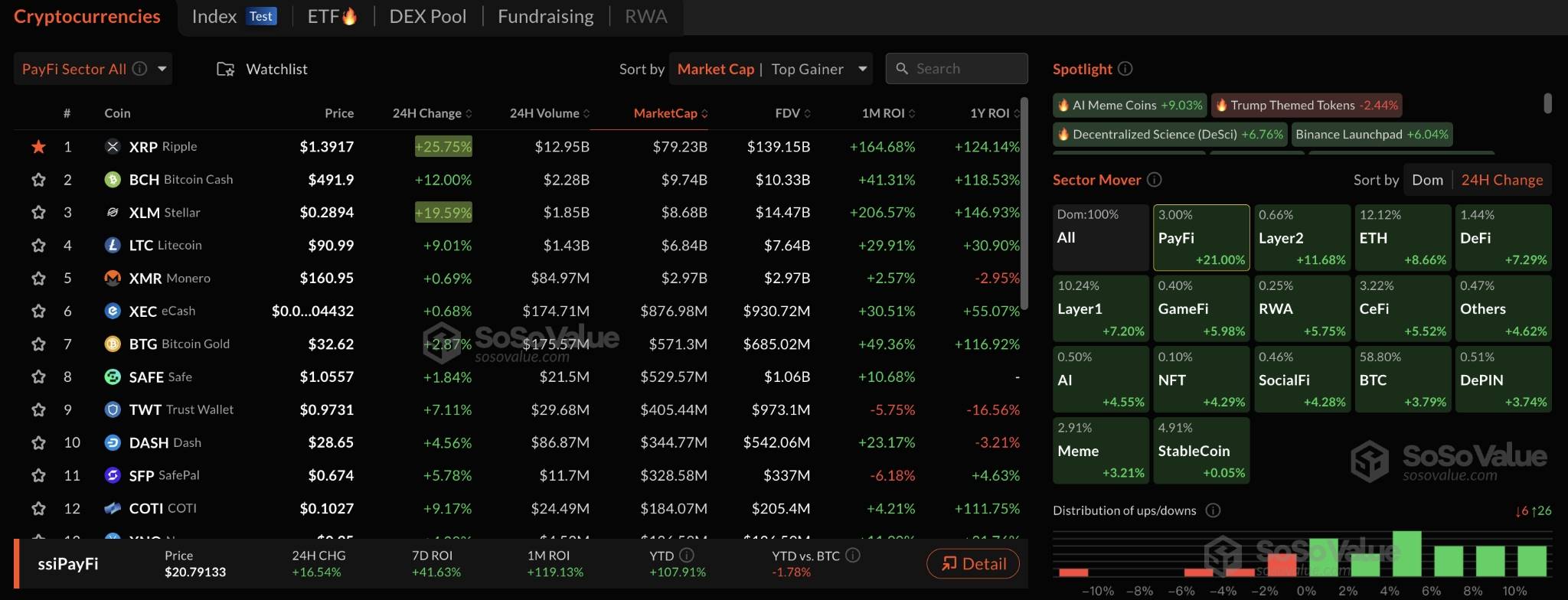Screen dimensions: 1568x600
Task: Click the Trump Themed Tokens flame icon
Action: click(1222, 105)
